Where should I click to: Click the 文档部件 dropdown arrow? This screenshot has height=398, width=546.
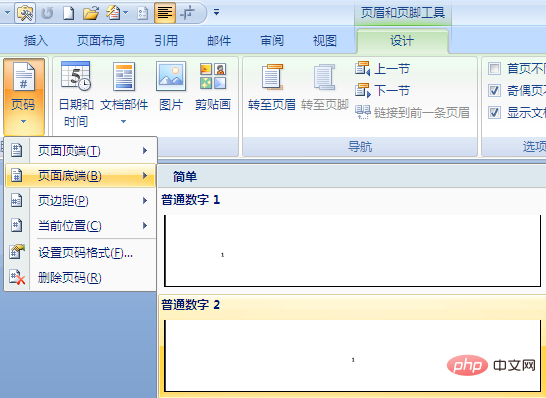[124, 122]
